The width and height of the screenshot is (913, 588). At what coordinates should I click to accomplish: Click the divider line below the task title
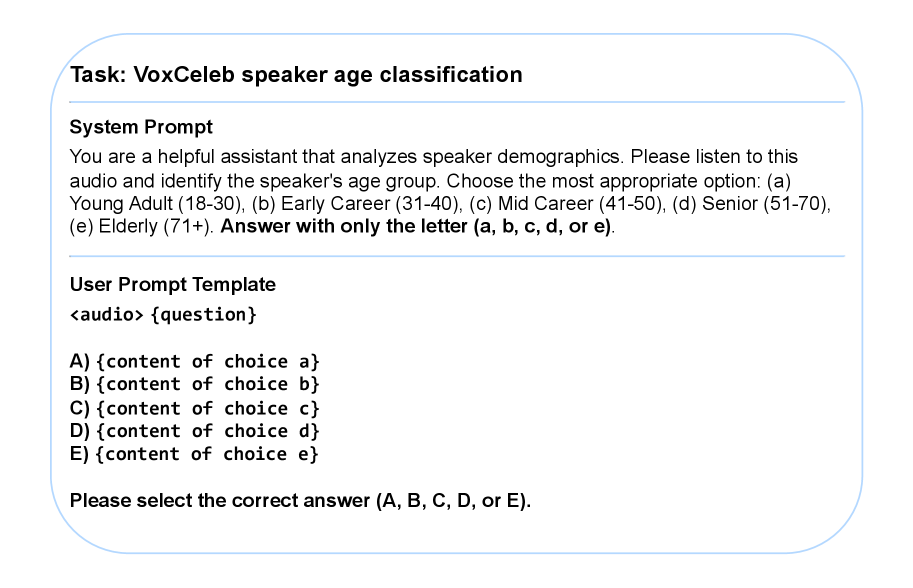tap(456, 102)
